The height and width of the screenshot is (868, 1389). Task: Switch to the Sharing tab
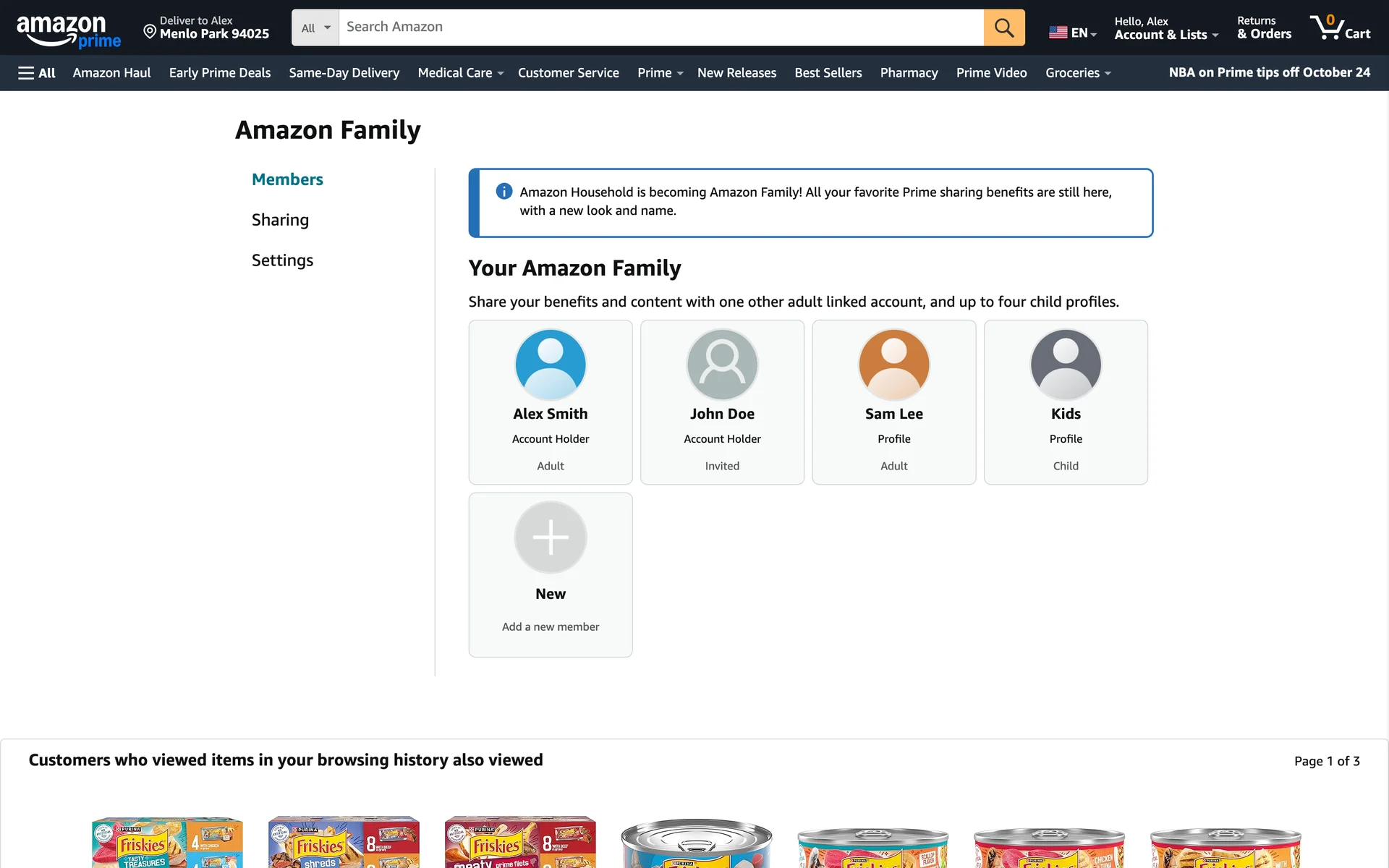(x=280, y=220)
